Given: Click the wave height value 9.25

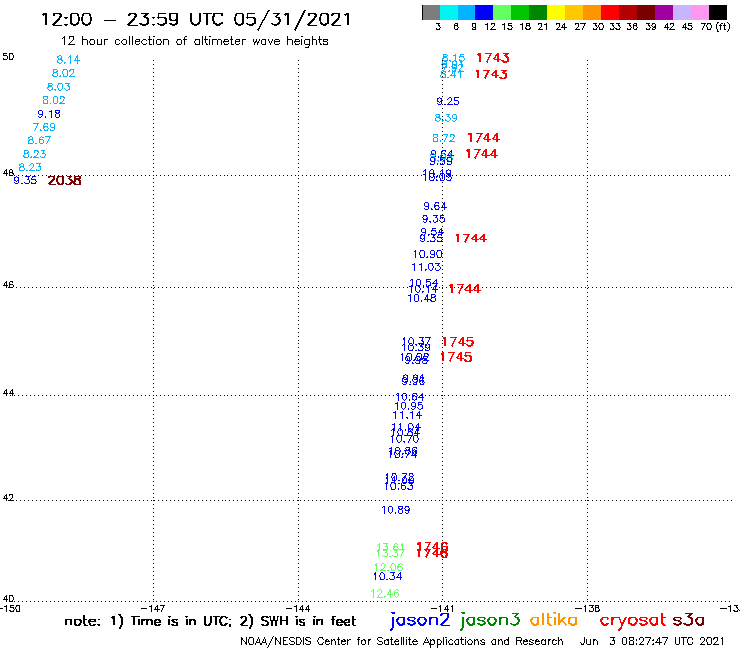Looking at the screenshot, I should (448, 101).
